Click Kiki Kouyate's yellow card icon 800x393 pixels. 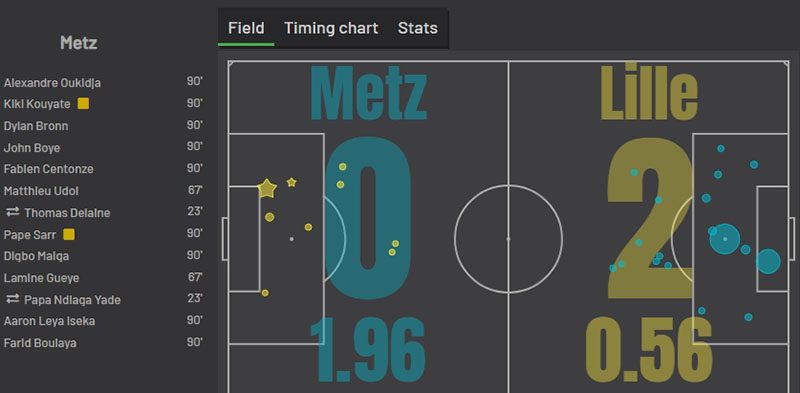tap(83, 104)
